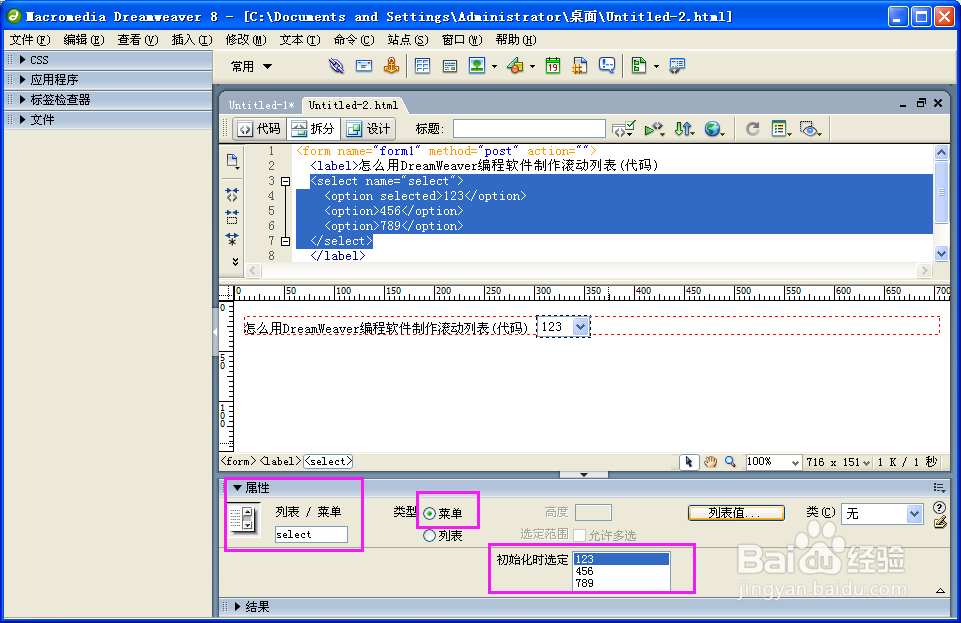Click the Comment bubble icon

[x=607, y=65]
